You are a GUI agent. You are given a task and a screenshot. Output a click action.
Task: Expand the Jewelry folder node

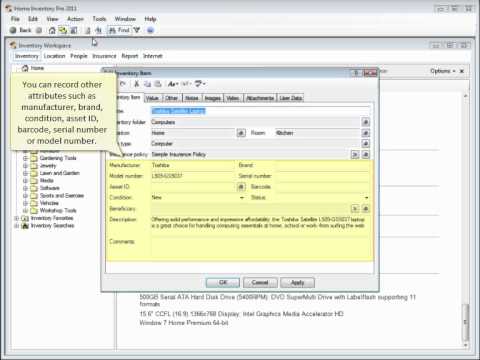(25, 166)
